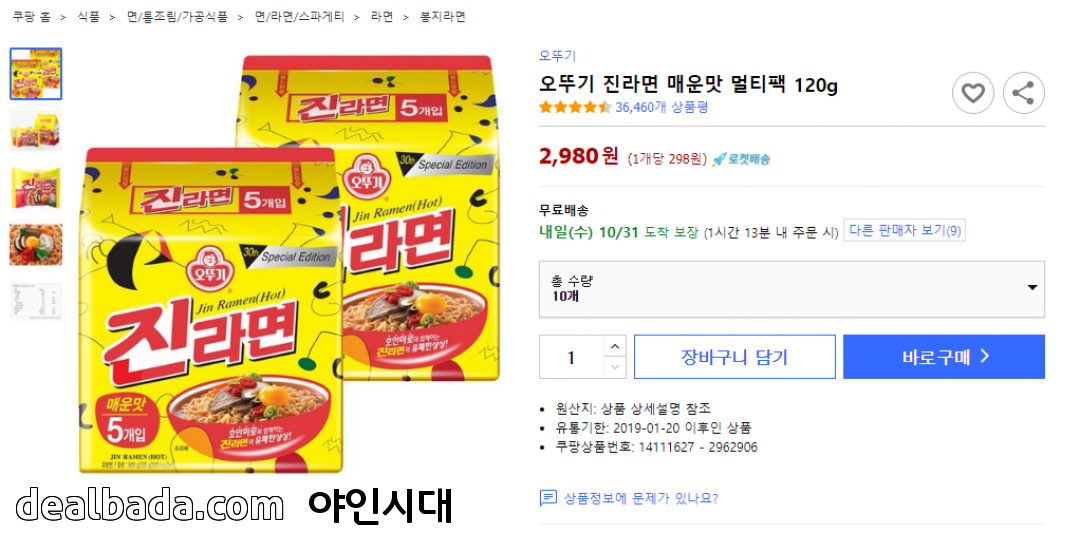1080x533 pixels.
Task: View the cooked ramen bowl thumbnail
Action: (36, 244)
